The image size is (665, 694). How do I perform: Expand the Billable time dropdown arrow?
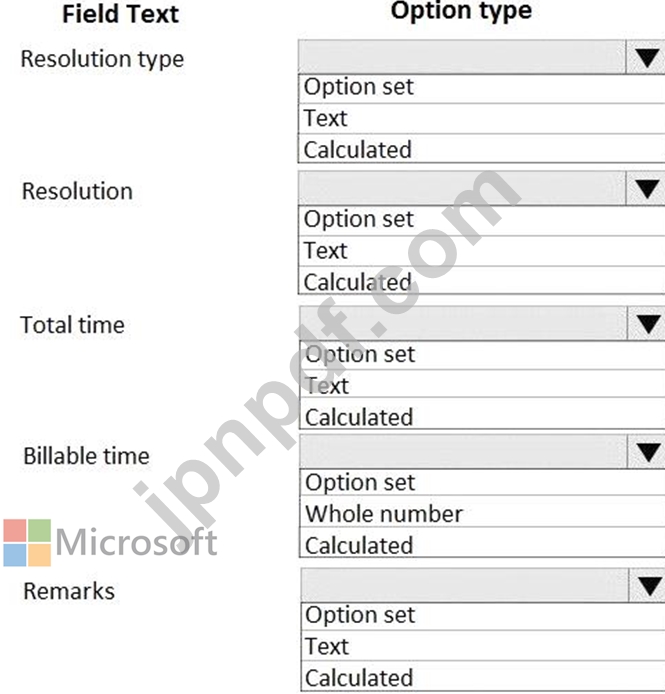tap(646, 452)
